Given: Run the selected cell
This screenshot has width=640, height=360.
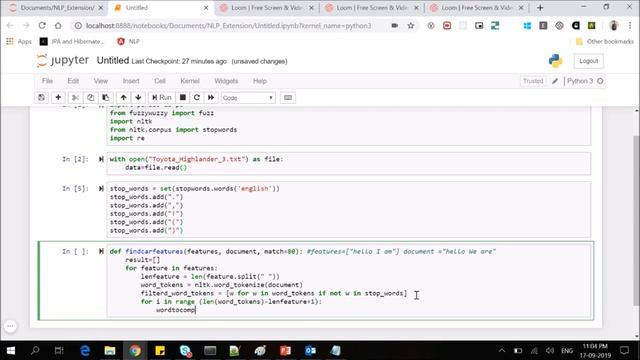Looking at the screenshot, I should coord(162,98).
